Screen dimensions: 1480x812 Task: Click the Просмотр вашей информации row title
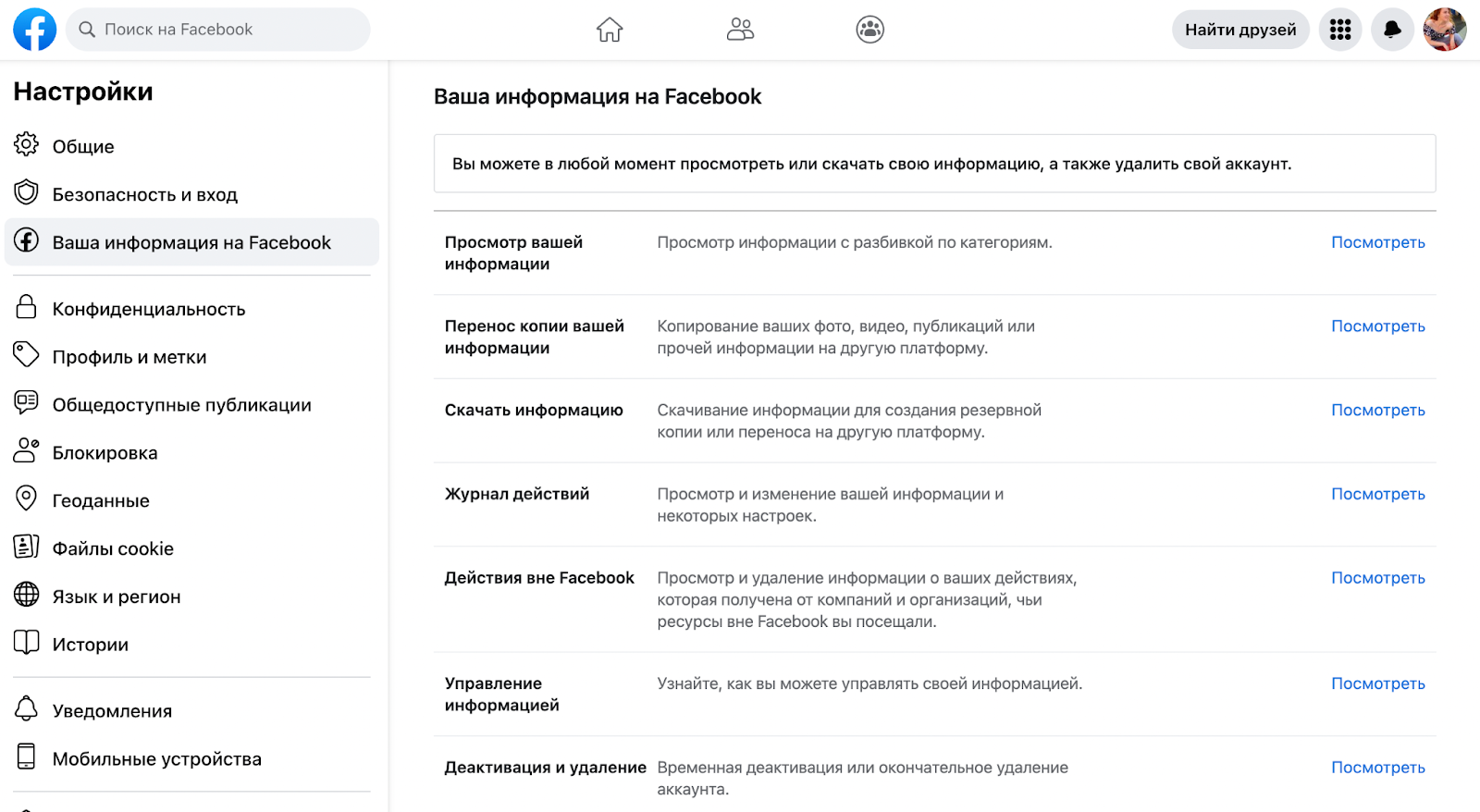[513, 253]
